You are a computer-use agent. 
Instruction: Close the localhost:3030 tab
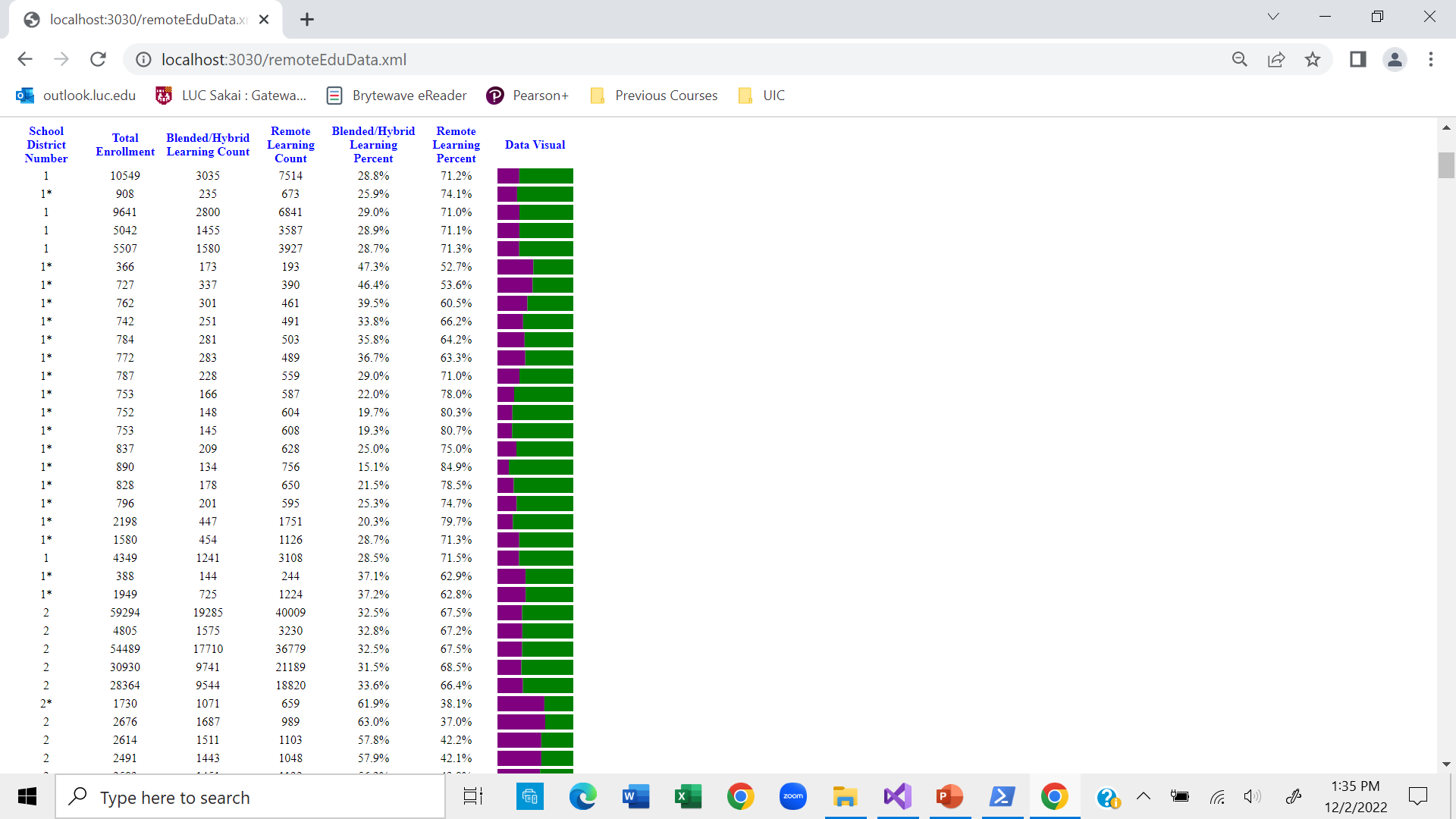coord(264,20)
